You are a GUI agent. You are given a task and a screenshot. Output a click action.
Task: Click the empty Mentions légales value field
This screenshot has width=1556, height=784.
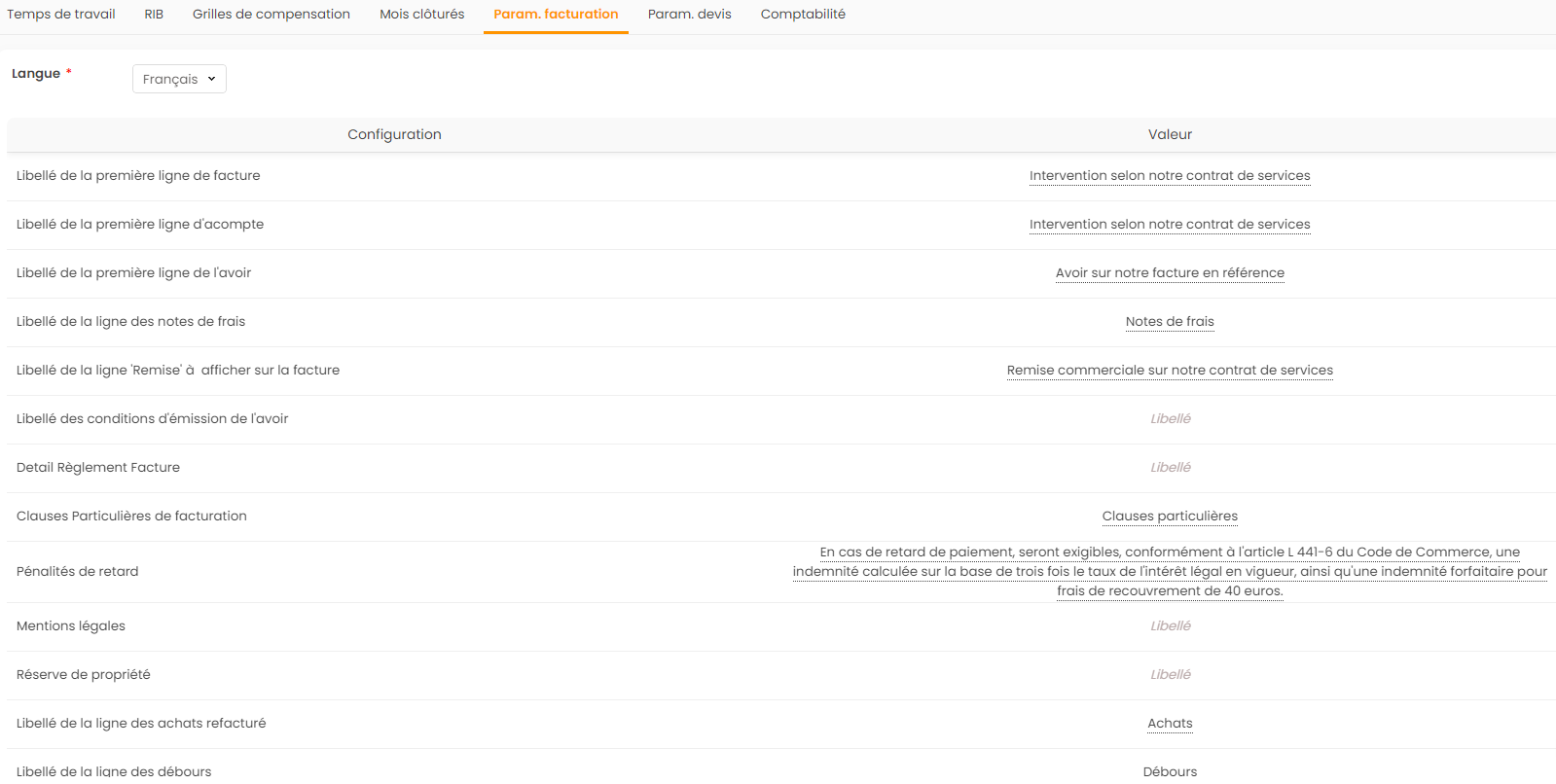pyautogui.click(x=1170, y=626)
